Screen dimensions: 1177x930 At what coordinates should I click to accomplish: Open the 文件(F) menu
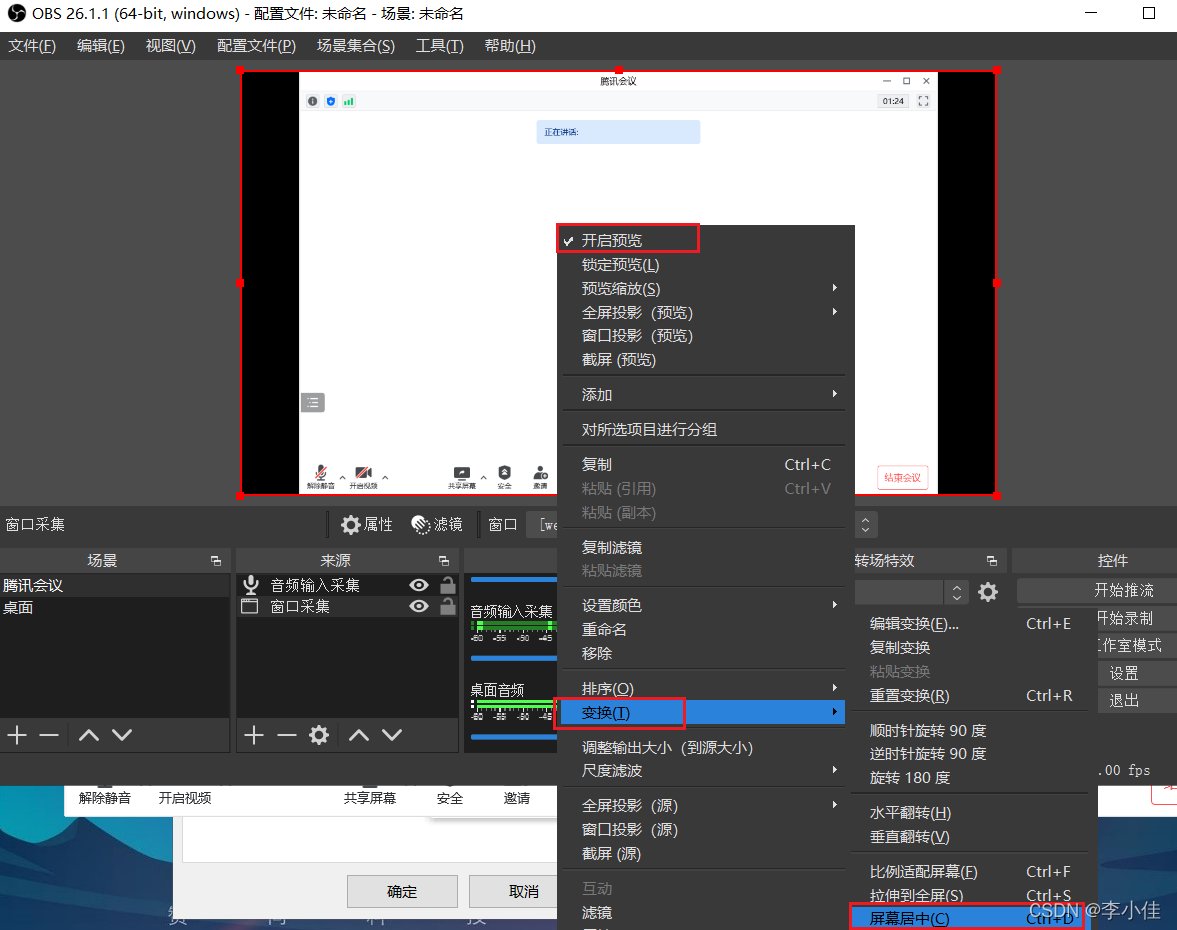[32, 46]
